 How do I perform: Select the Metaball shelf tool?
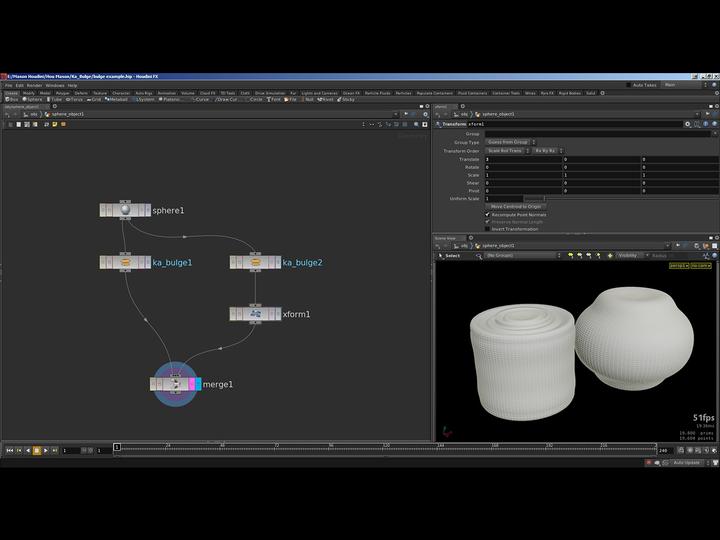117,99
